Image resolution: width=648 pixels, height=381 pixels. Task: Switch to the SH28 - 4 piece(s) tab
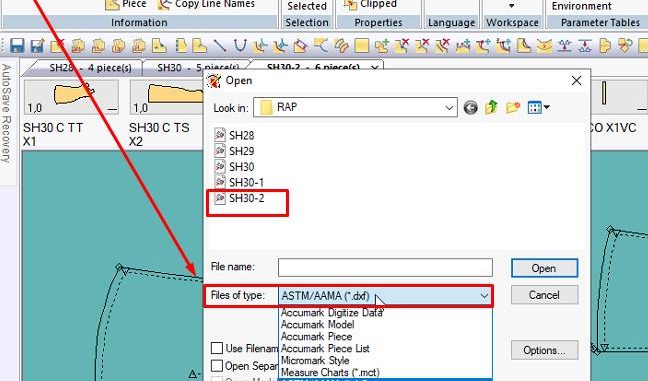coord(90,68)
